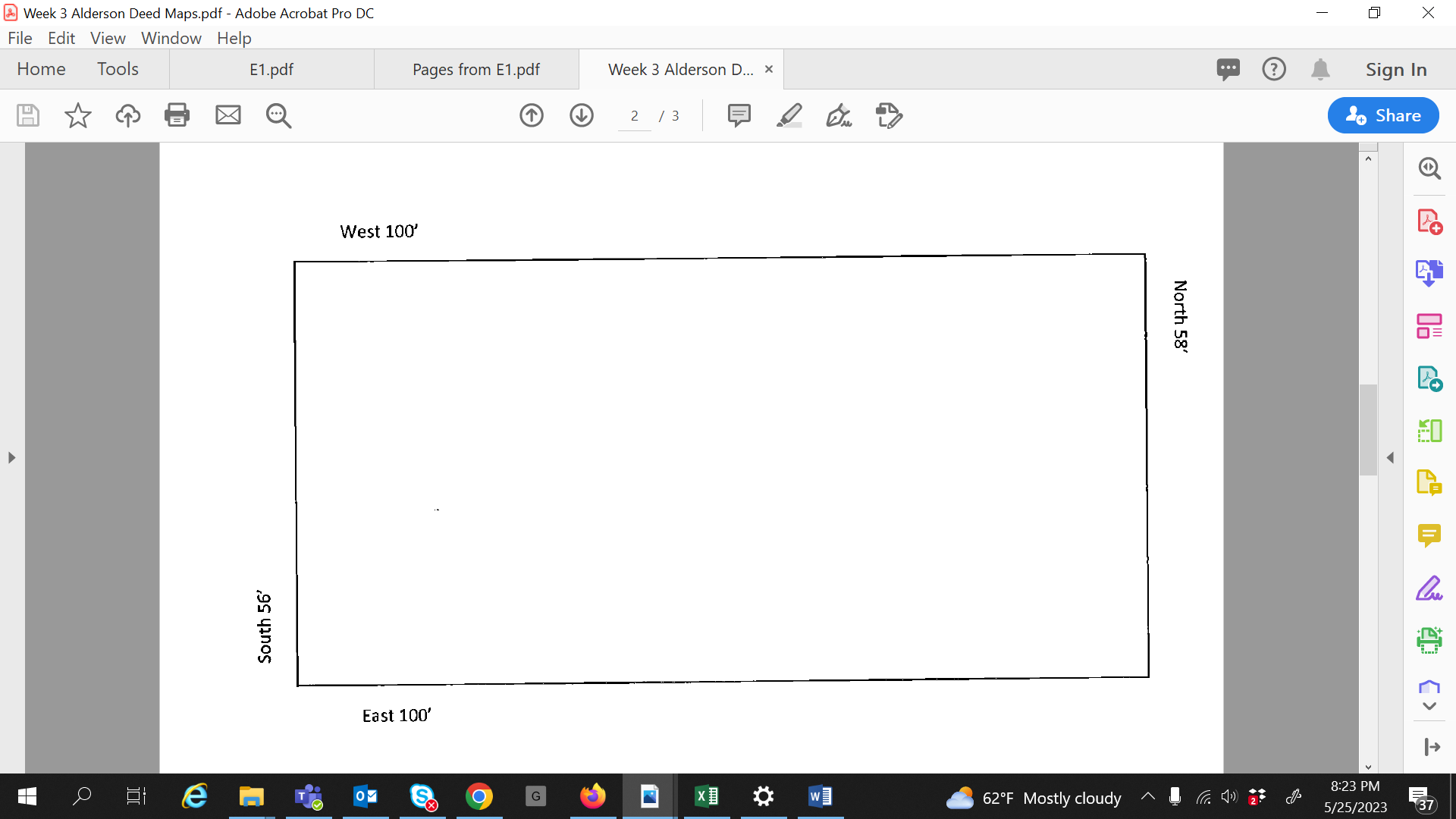Click the Share button

tap(1382, 115)
